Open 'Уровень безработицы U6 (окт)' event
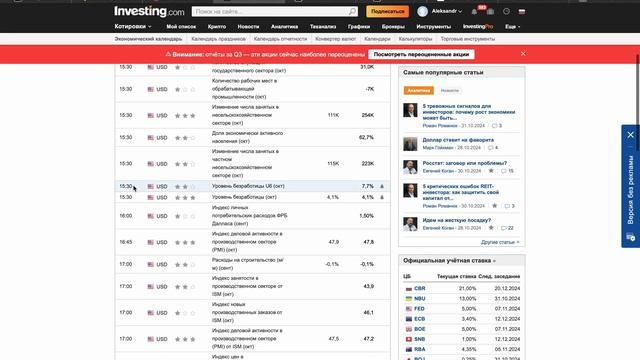Screen dimensions: 640x360 pyautogui.click(x=248, y=186)
